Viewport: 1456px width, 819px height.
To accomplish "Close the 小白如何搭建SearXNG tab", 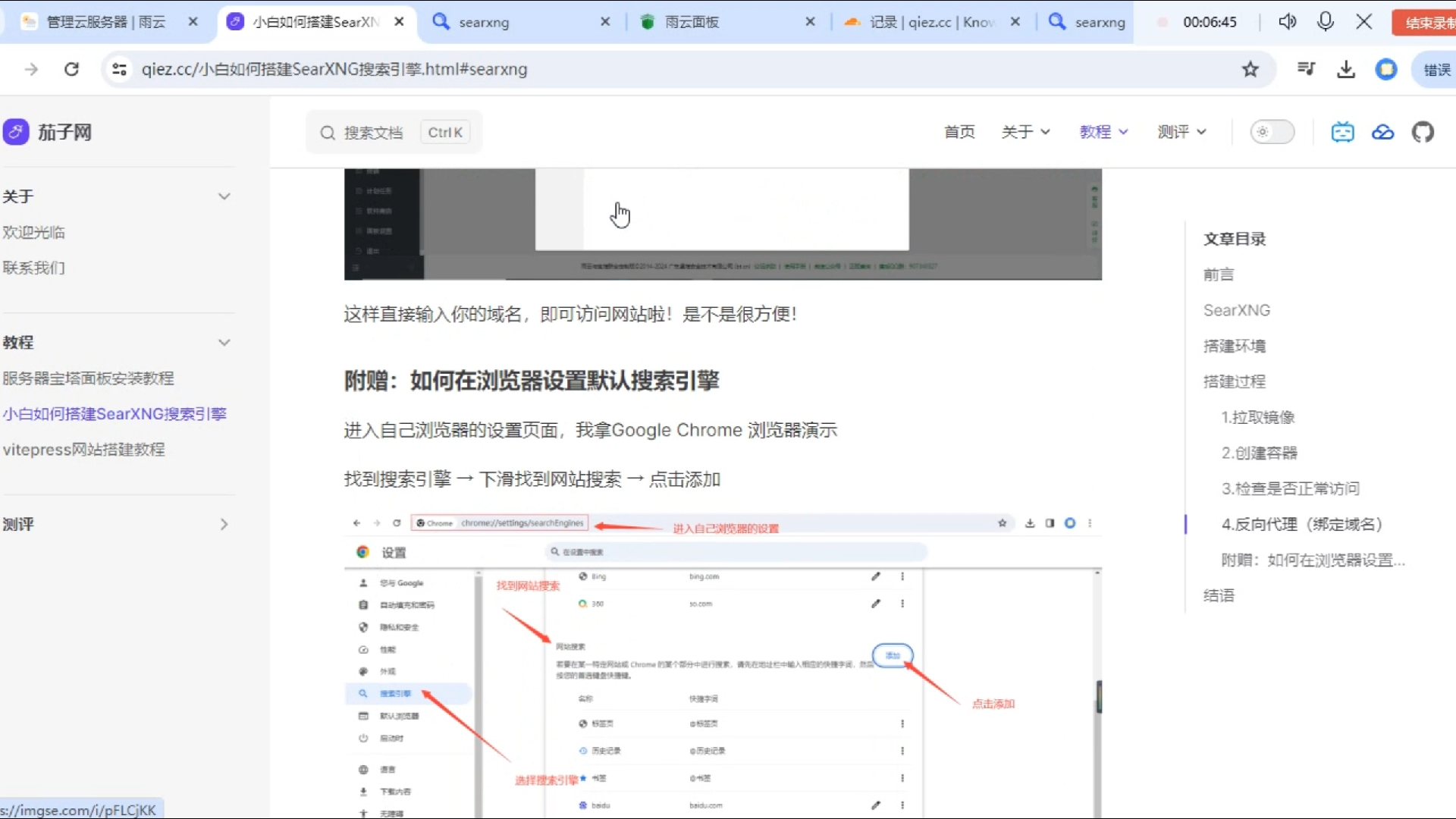I will (399, 22).
